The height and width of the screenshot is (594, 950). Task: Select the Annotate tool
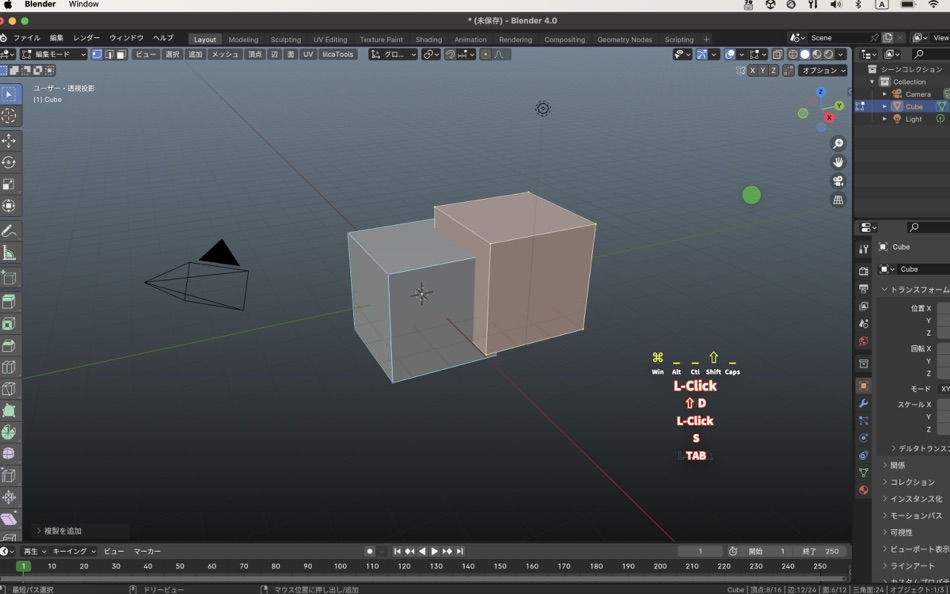(x=9, y=231)
